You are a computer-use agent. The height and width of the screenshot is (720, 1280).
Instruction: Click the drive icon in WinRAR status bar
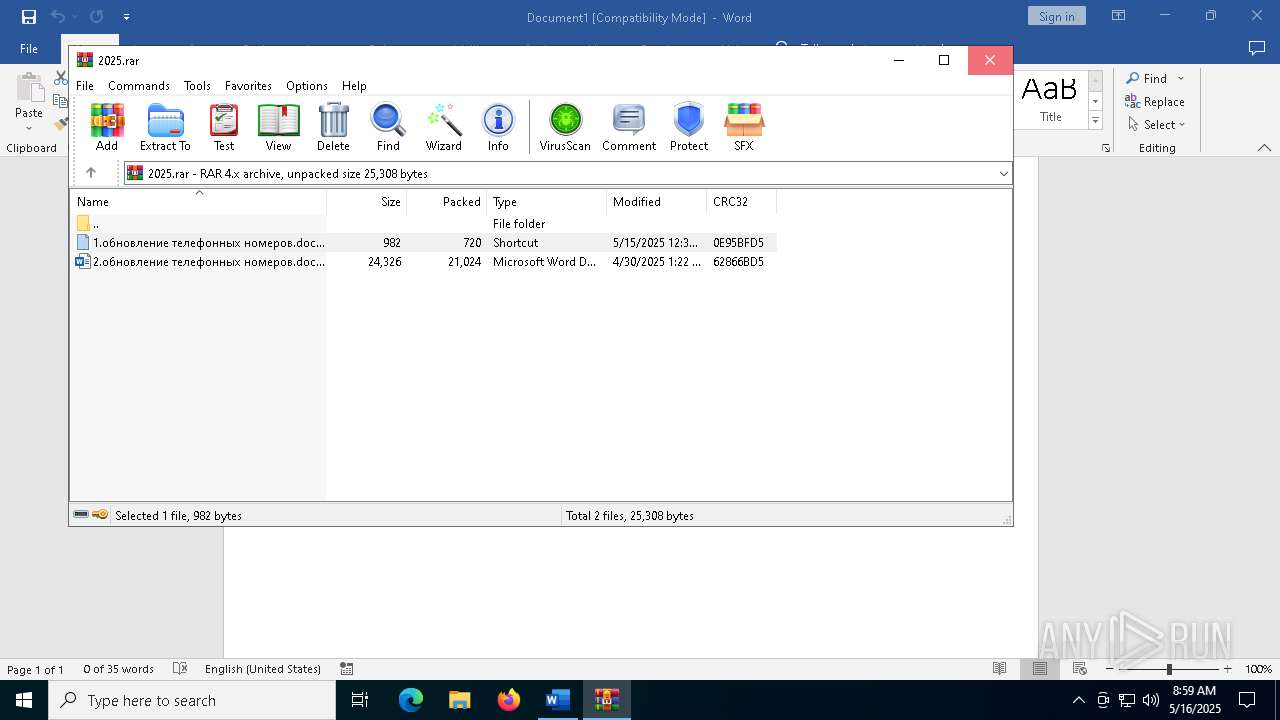point(81,515)
